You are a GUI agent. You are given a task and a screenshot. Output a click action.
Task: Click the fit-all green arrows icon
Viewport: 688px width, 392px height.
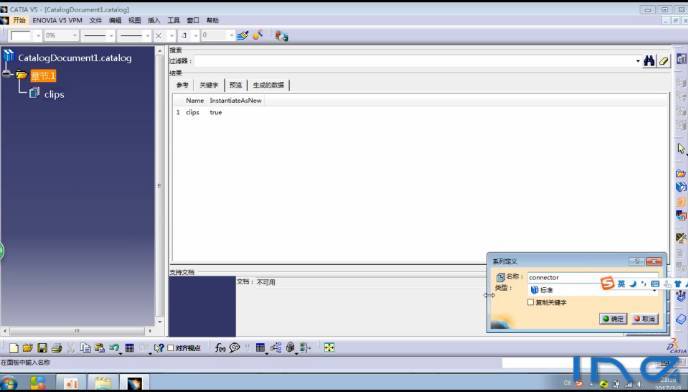point(329,348)
